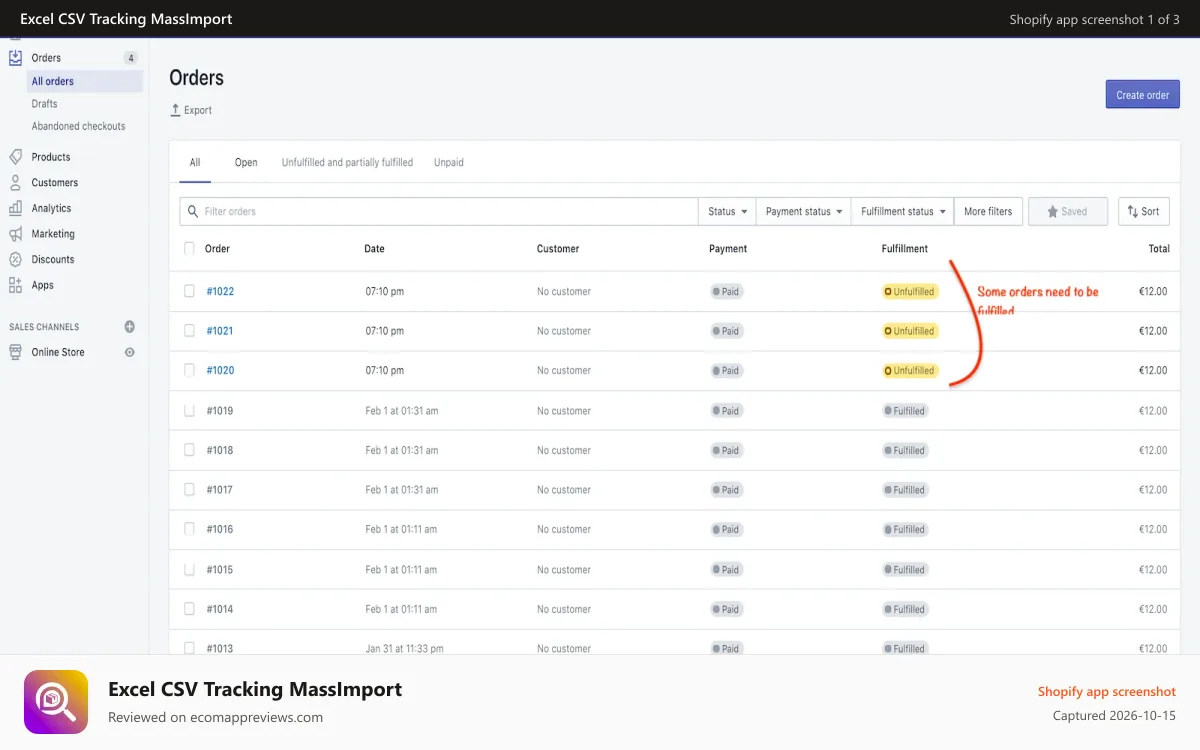1200x750 pixels.
Task: Click the Online Store storefront icon
Action: pyautogui.click(x=15, y=352)
